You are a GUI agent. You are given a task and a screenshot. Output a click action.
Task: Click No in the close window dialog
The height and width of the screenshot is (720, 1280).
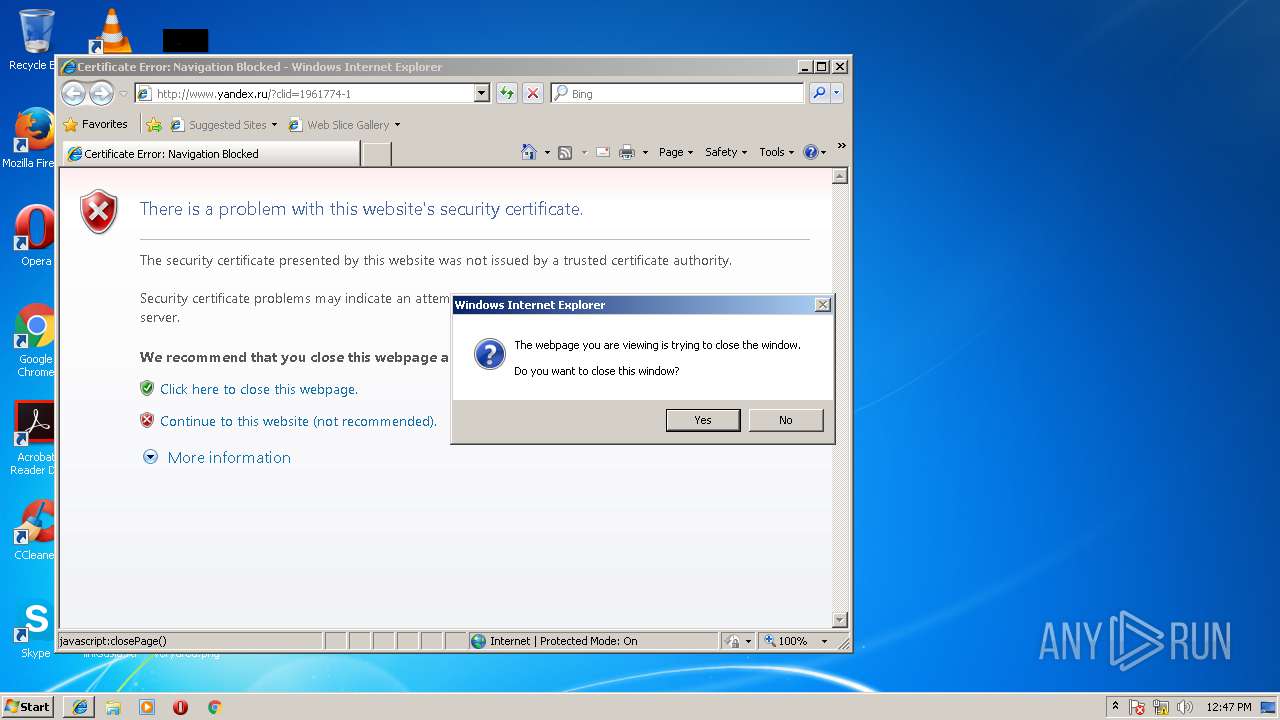click(786, 420)
